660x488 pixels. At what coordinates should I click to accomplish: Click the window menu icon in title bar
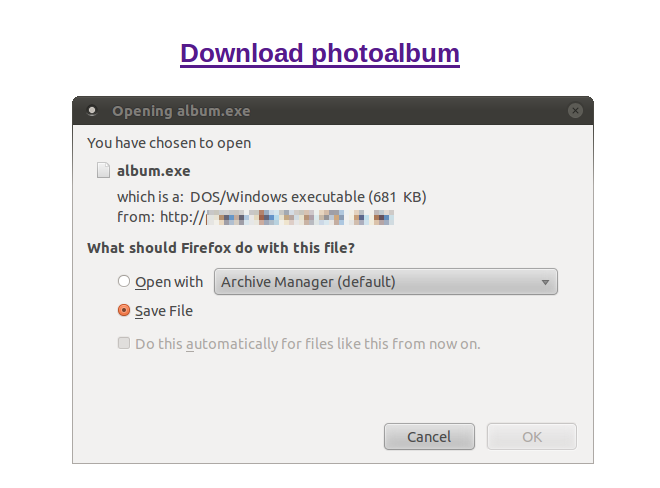tap(92, 111)
